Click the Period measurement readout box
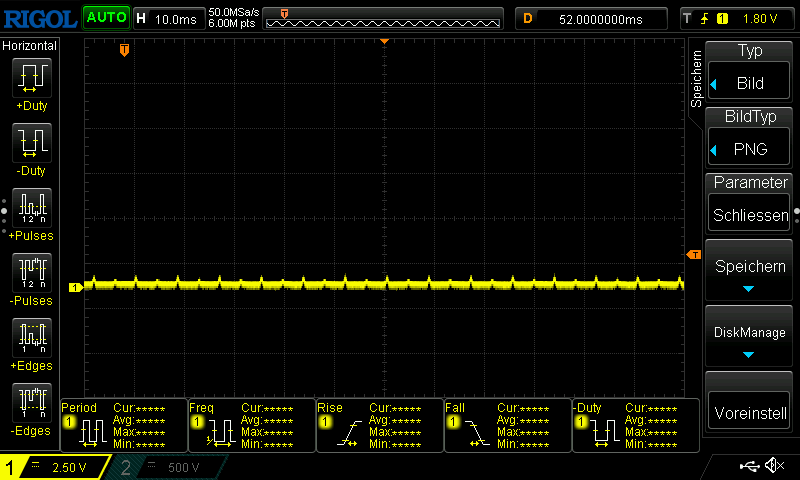Viewport: 800px width, 480px height. pos(124,425)
